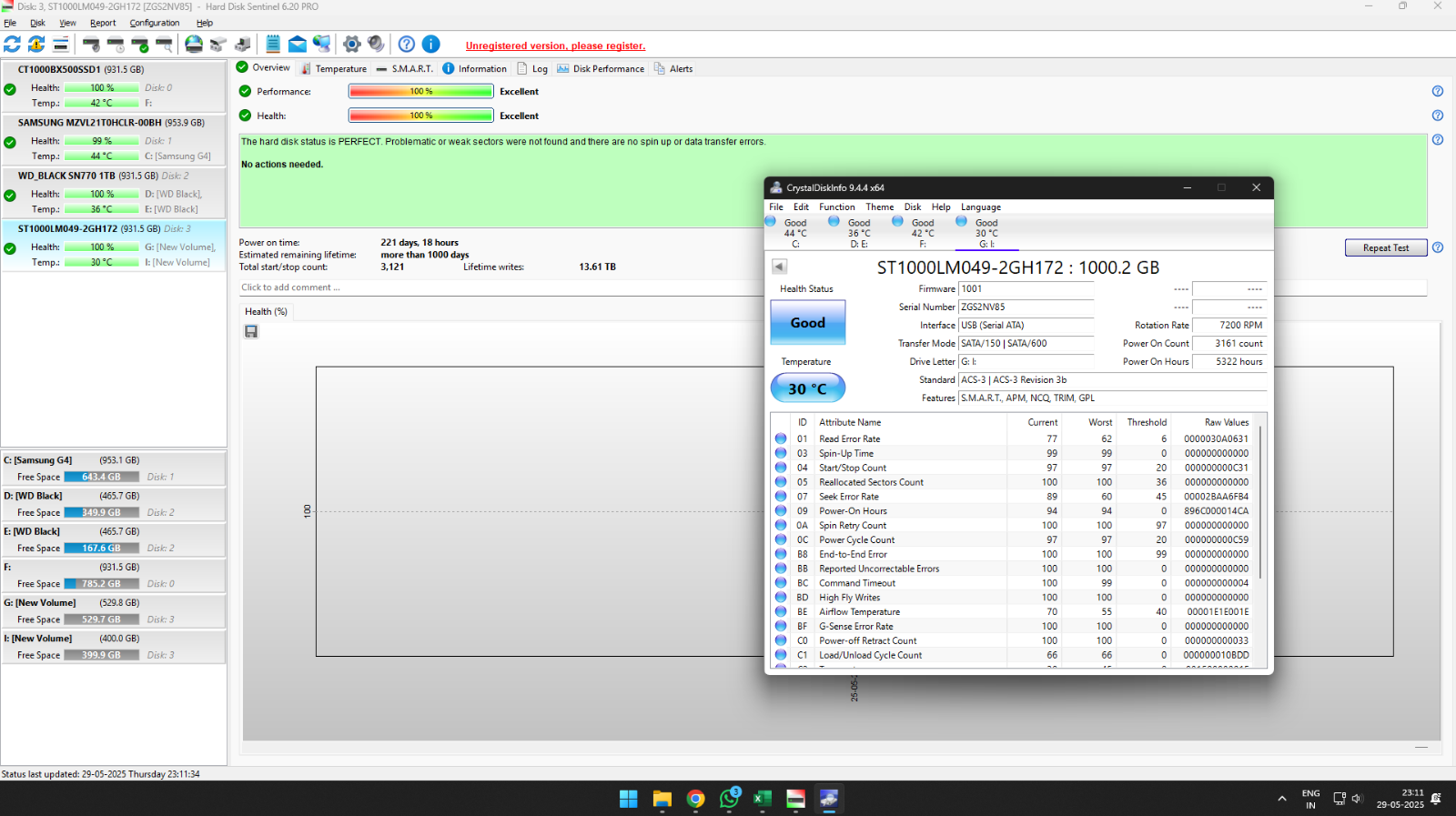Click the blue info toolbar icon

(x=431, y=44)
